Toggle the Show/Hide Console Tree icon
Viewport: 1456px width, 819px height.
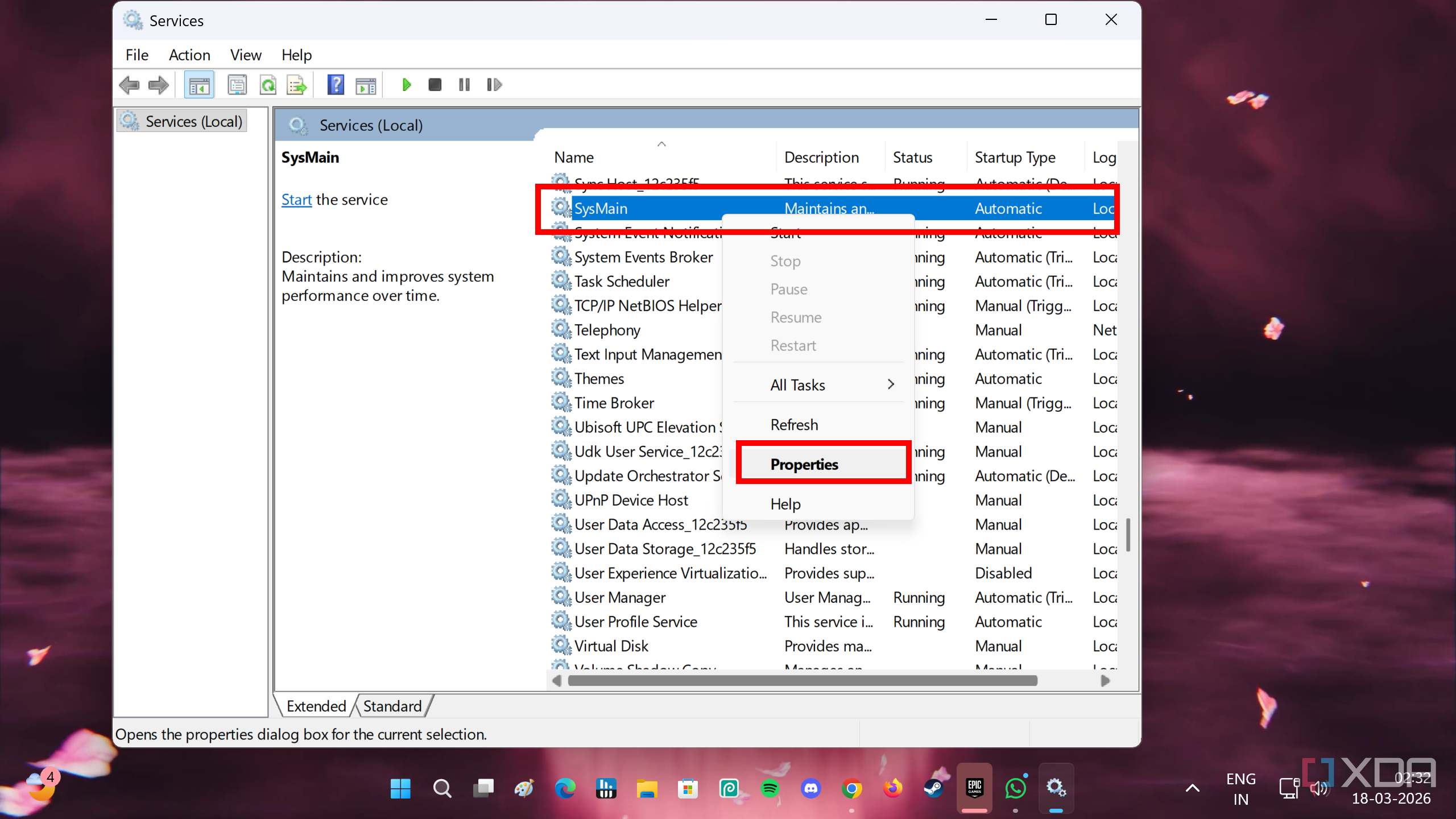199,85
